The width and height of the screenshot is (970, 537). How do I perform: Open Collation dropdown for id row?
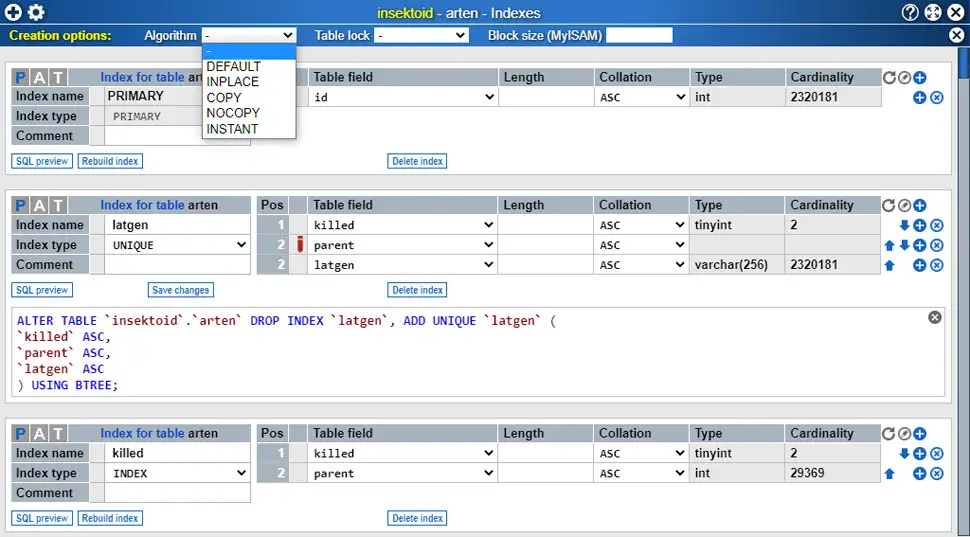(x=642, y=97)
